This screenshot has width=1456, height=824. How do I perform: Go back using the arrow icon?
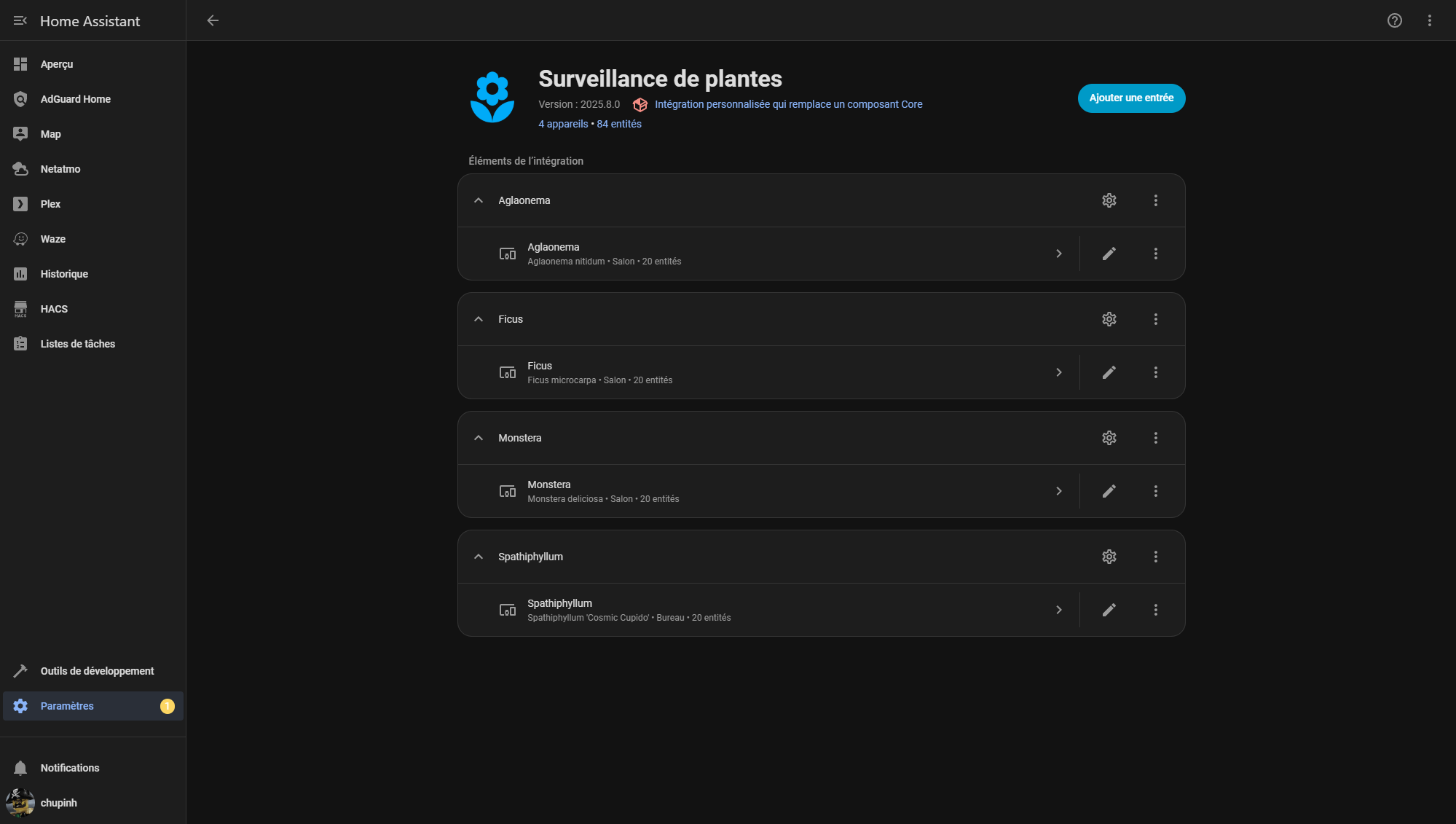point(213,20)
